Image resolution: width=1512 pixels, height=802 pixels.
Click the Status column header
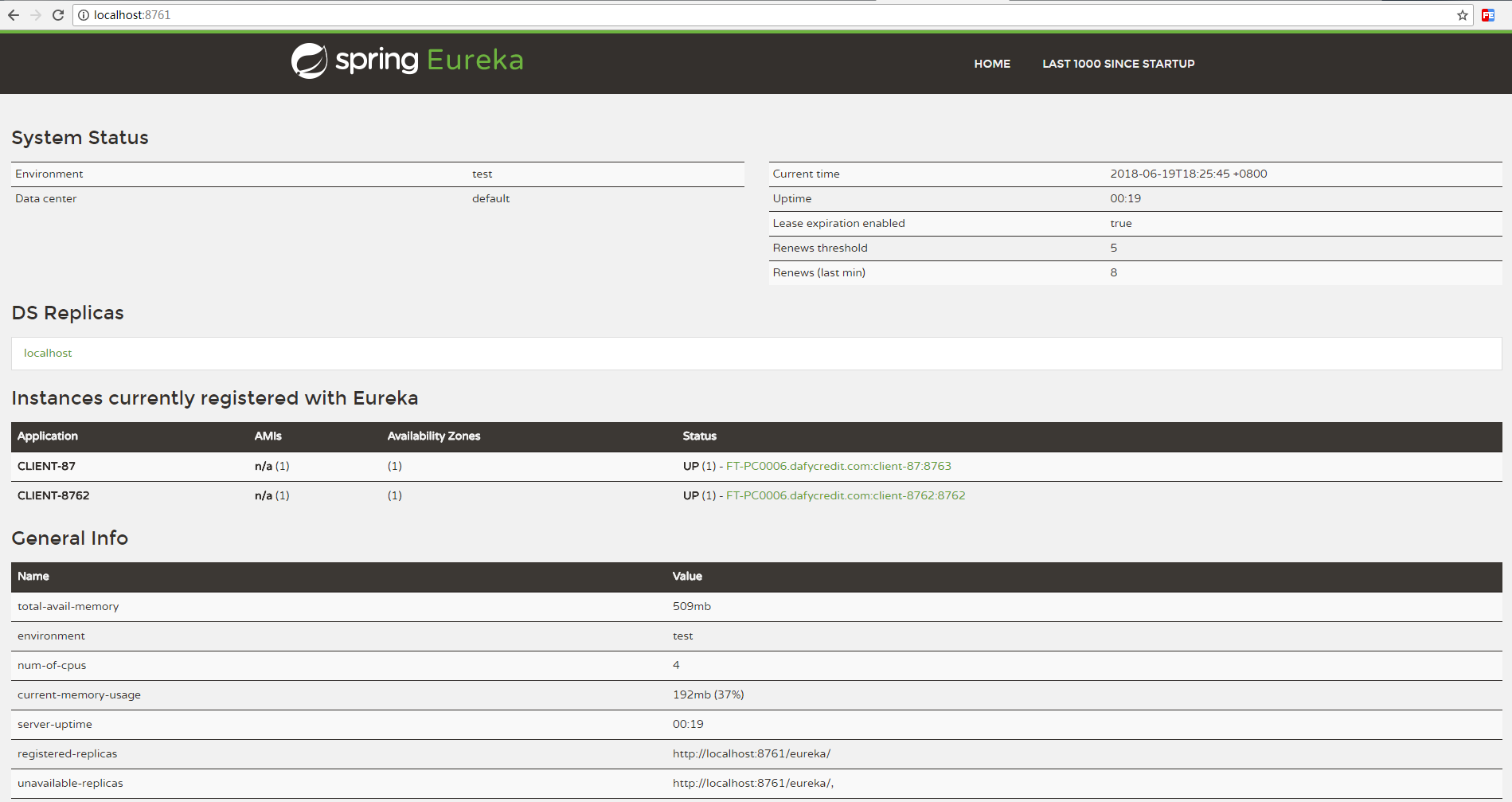point(699,436)
